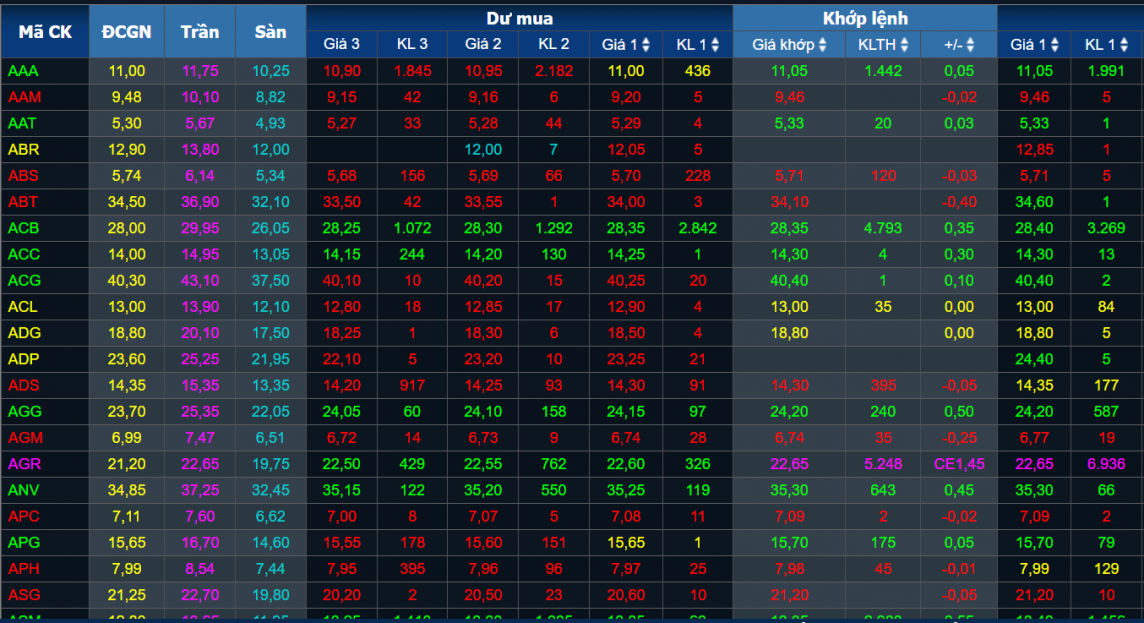Sort by the rightmost Giá 1 column
Screen dimensions: 1144x623
click(1056, 45)
